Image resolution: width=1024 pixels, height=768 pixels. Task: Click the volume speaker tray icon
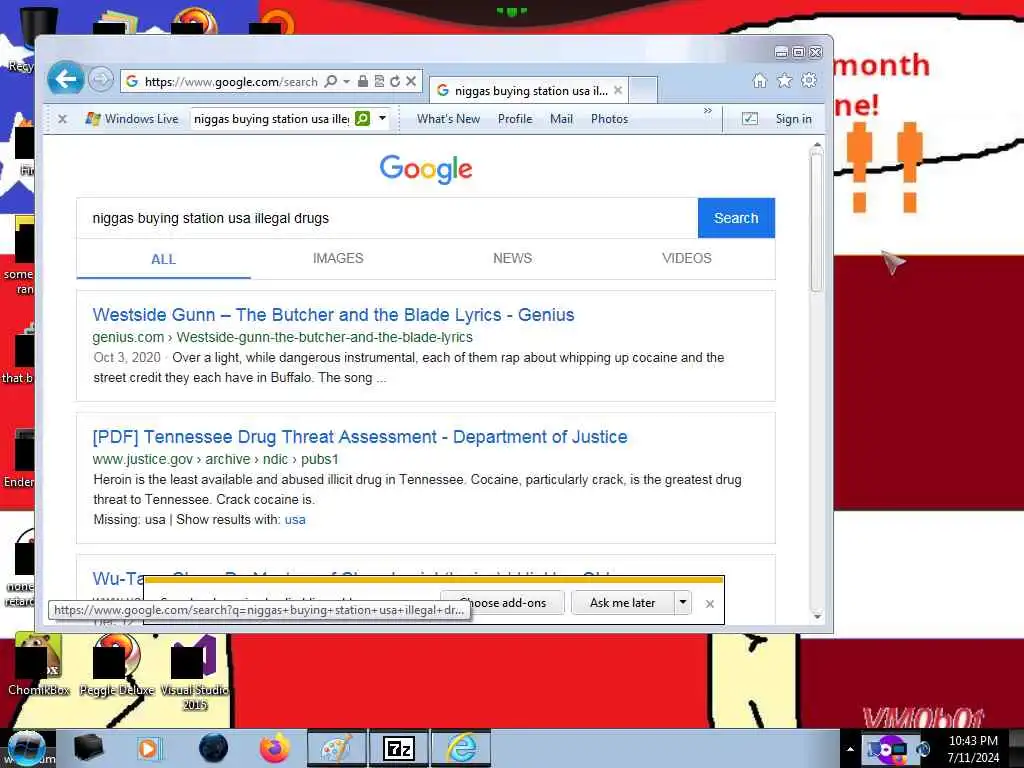pos(923,749)
